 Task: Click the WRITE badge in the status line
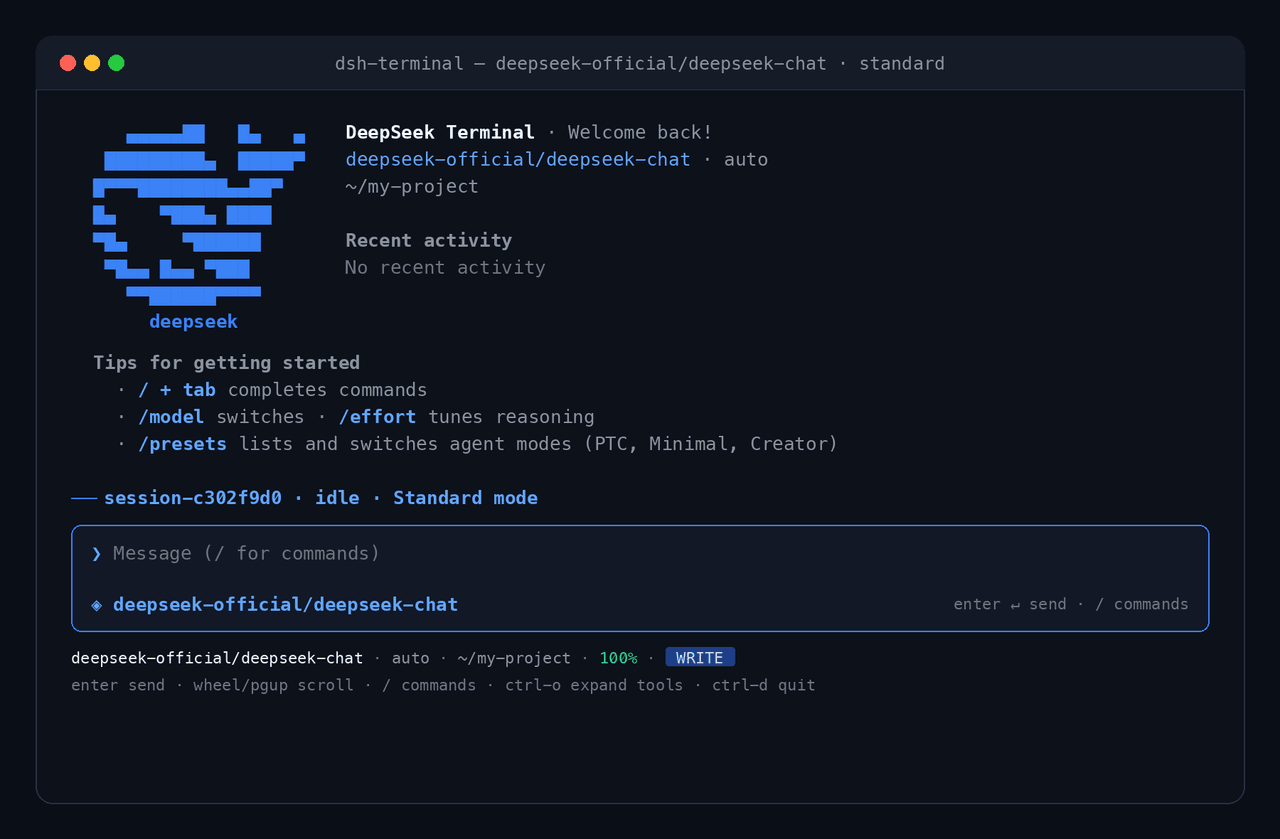pyautogui.click(x=700, y=658)
